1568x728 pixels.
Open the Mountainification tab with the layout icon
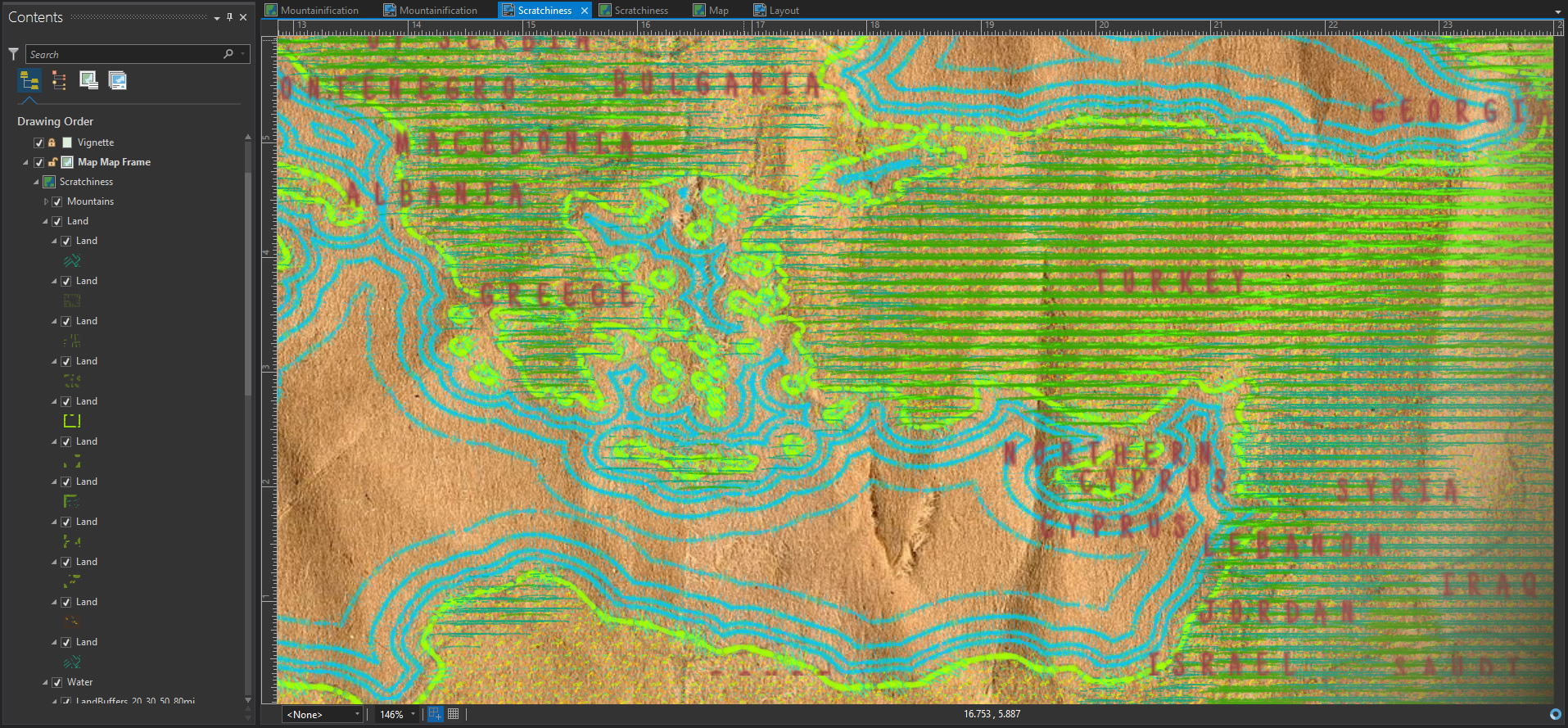(431, 11)
